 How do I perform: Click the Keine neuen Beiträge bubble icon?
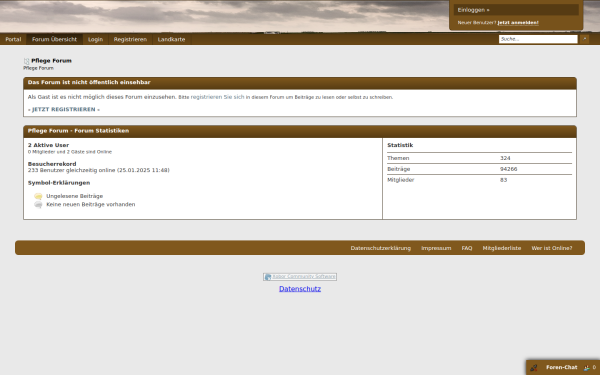(38, 205)
